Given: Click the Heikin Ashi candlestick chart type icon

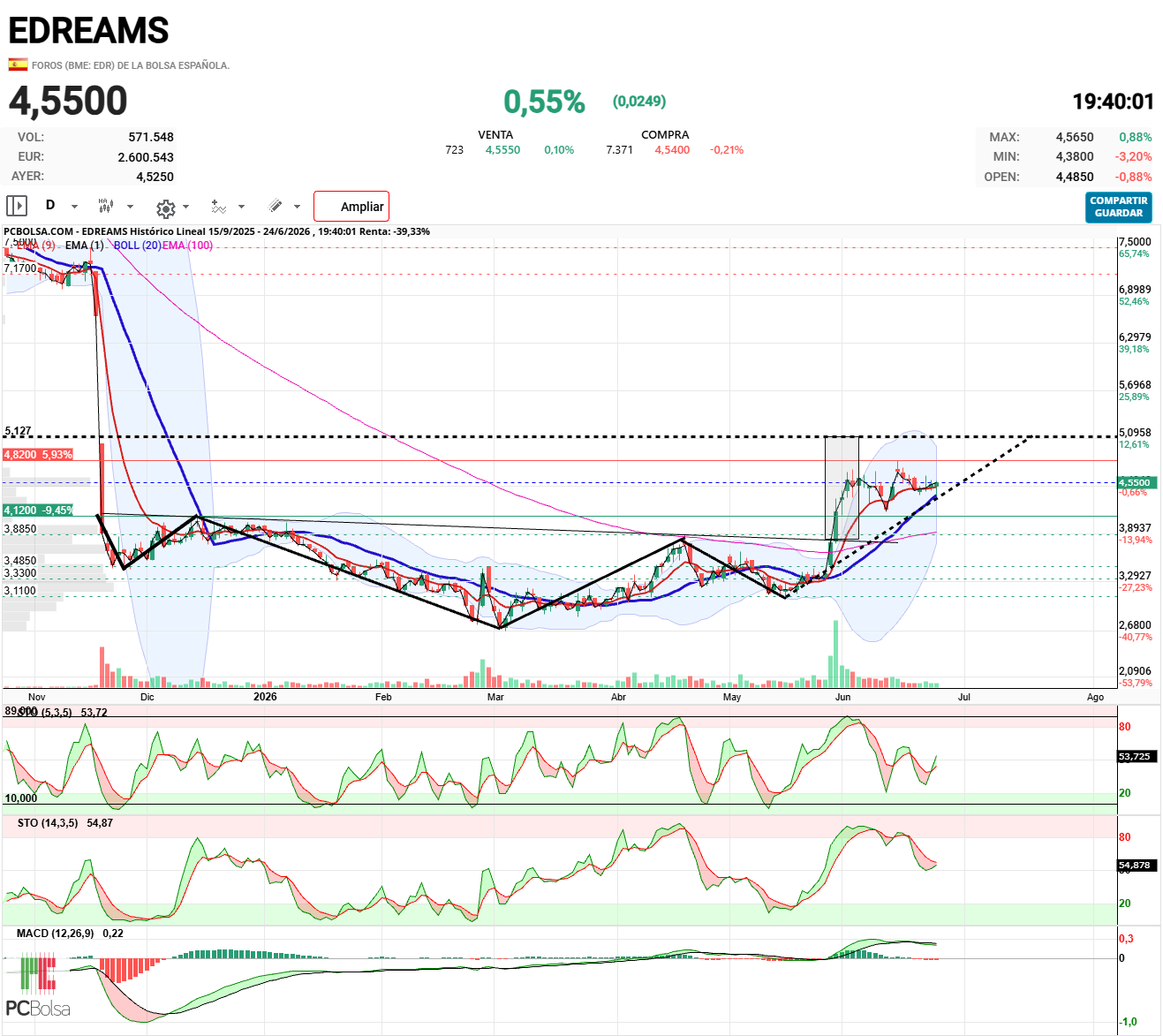Looking at the screenshot, I should tap(105, 205).
